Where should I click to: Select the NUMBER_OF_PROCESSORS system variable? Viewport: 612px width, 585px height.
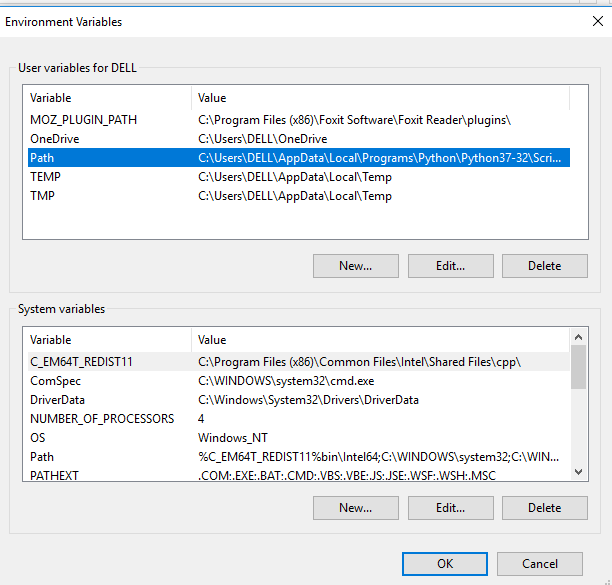[102, 419]
